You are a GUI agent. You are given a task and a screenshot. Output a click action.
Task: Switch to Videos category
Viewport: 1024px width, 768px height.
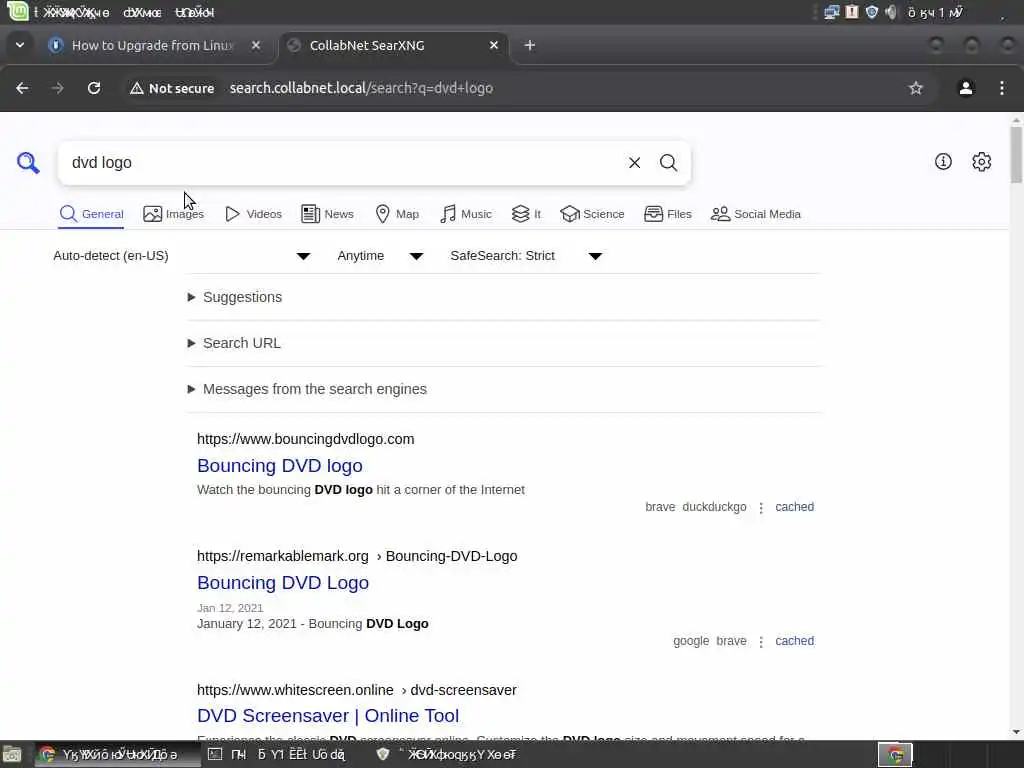[x=253, y=214]
